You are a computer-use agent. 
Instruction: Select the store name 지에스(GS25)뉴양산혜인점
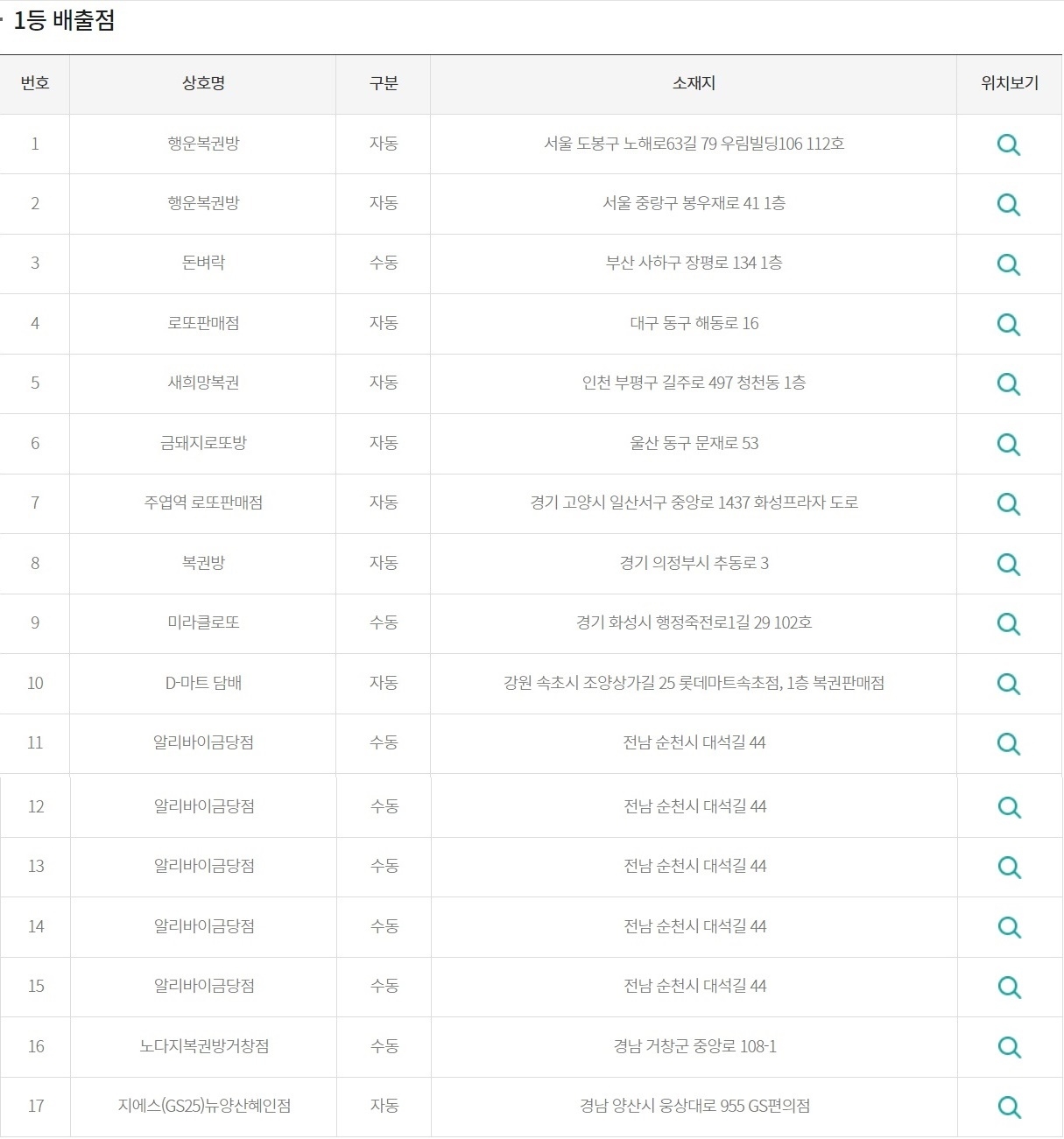click(204, 1106)
